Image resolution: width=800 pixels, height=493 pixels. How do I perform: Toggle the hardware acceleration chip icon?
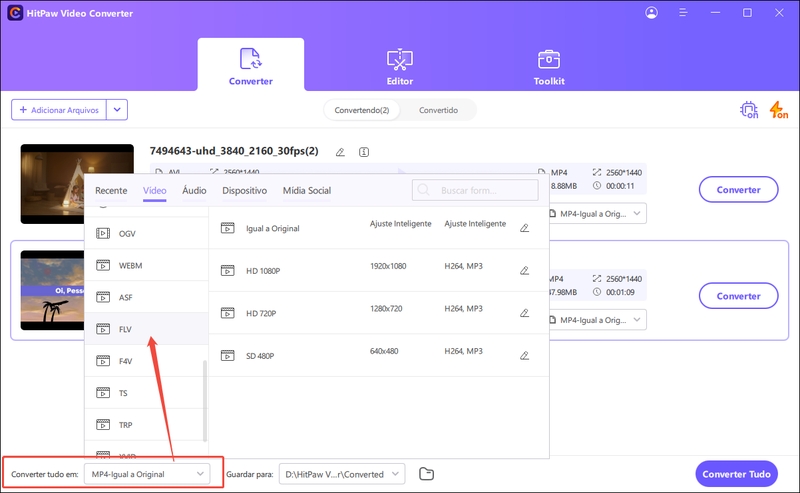(749, 110)
